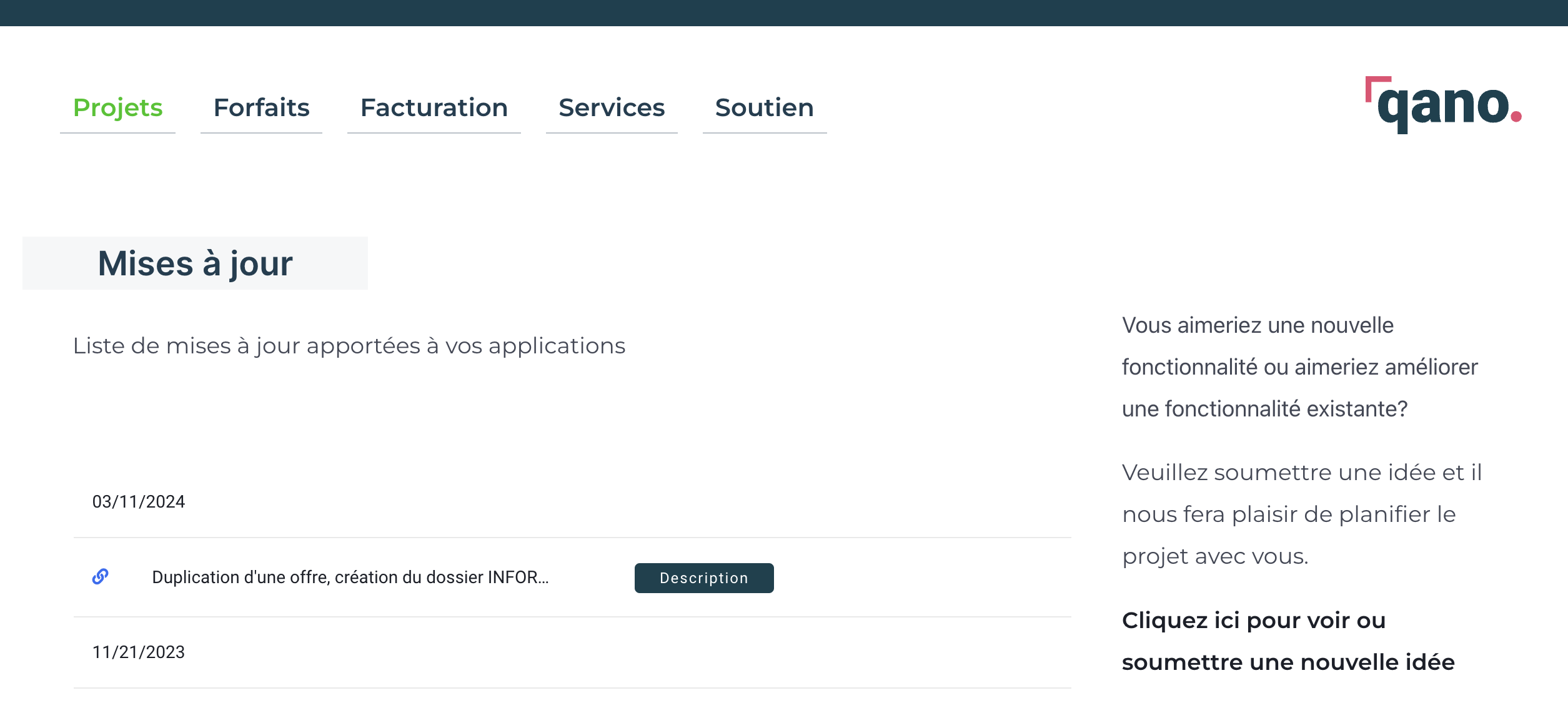Click the Vous aimeriez une nouvelle fonctionnalité paragraph
1568x703 pixels.
[x=1299, y=366]
